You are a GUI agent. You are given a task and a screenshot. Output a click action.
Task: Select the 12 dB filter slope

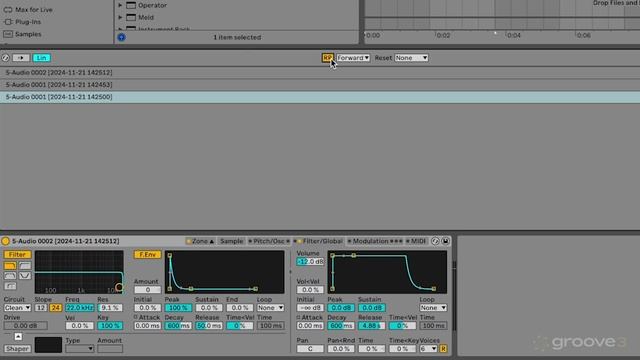click(x=40, y=308)
